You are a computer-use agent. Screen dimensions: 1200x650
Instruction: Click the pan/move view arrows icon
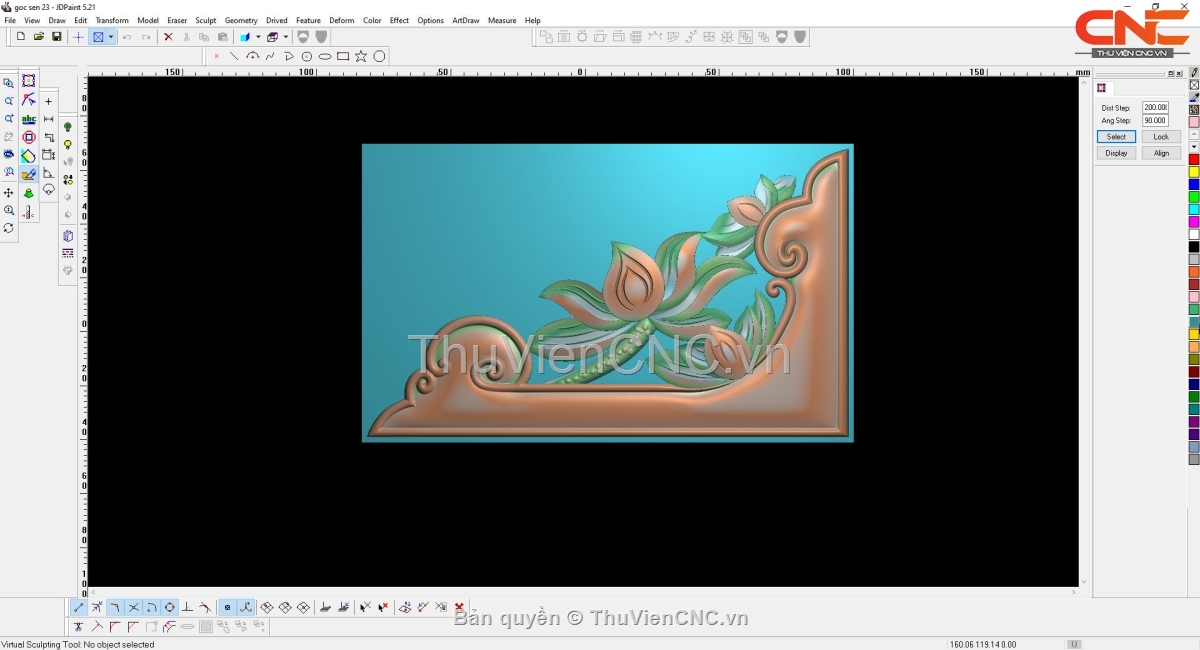point(9,192)
